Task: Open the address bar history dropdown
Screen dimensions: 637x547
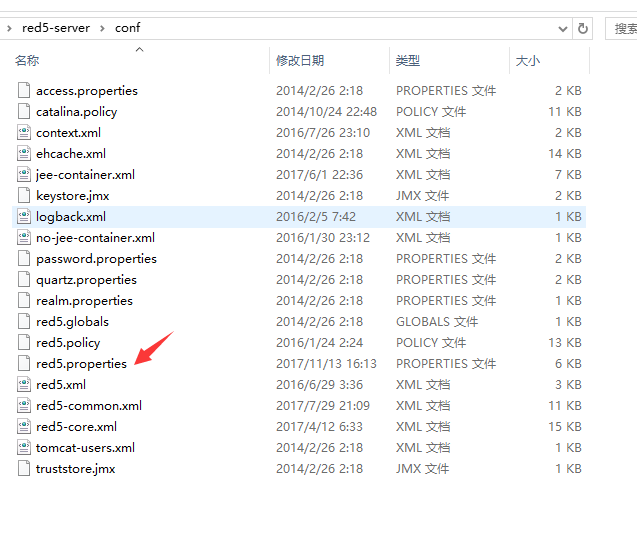Action: coord(563,29)
